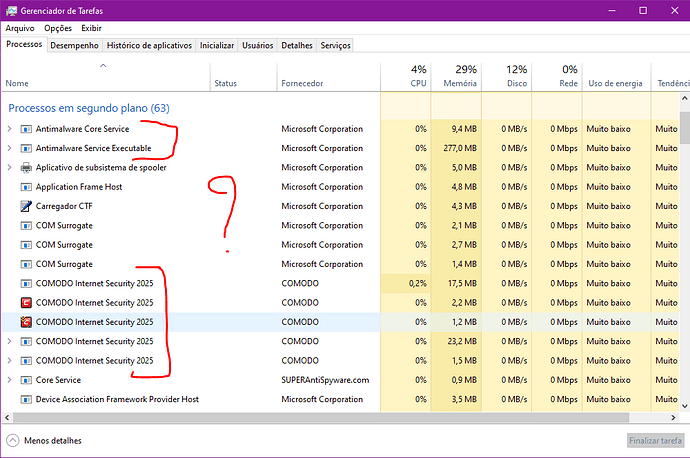Screen dimensions: 690x458
Task: Click the SUPERAntiSpyware Core Service icon
Action: tap(26, 380)
